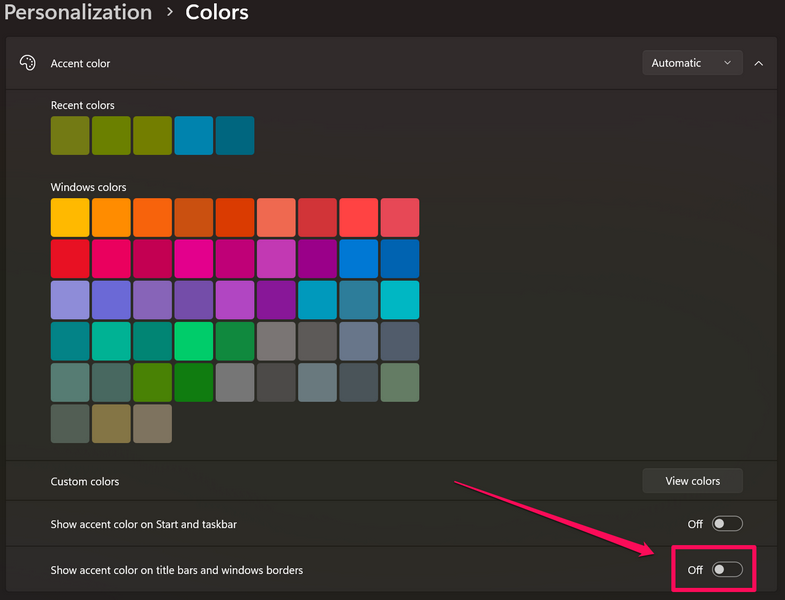The height and width of the screenshot is (600, 785).
Task: Open the Automatic accent color dropdown
Action: (x=691, y=63)
